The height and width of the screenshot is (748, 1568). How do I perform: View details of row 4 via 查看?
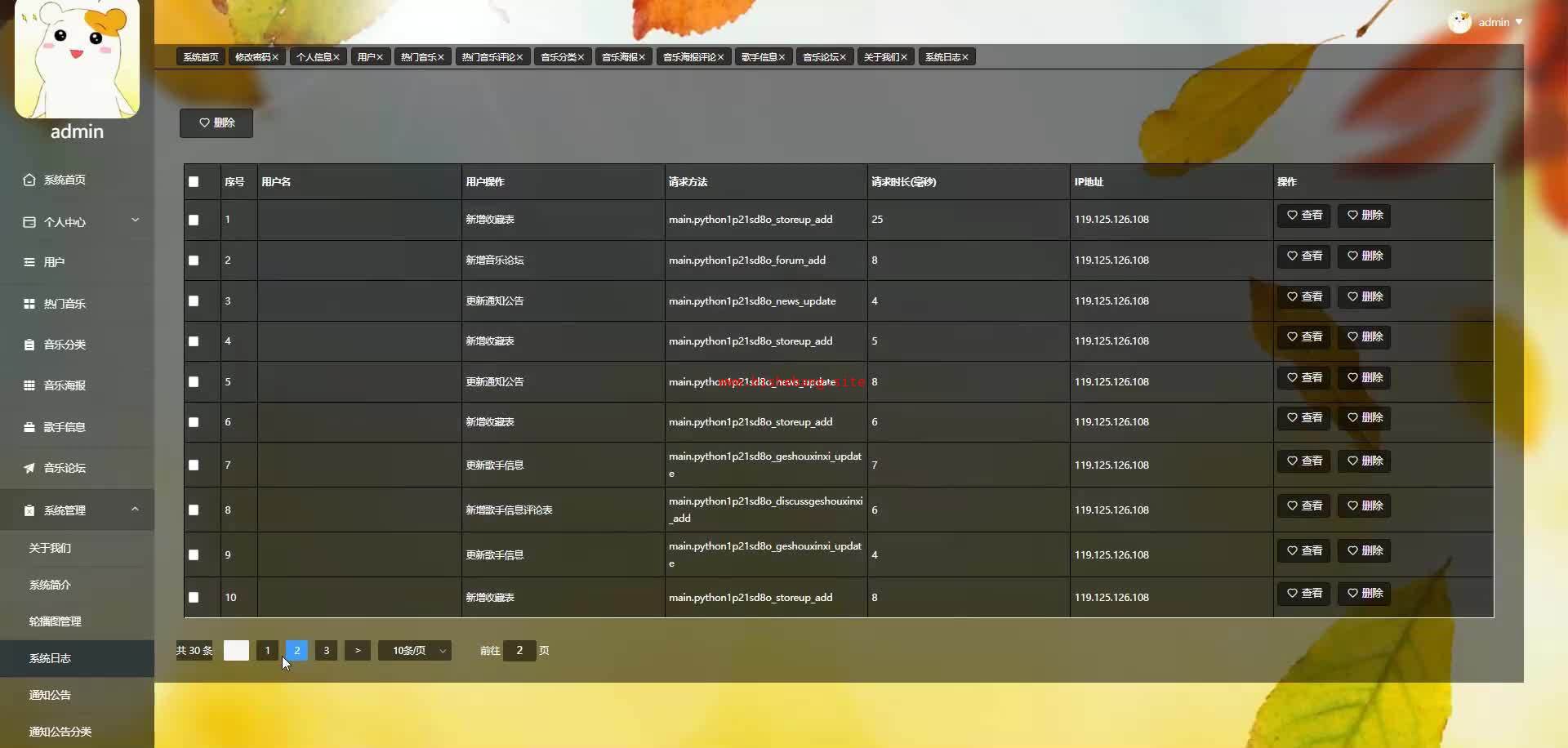(x=1304, y=337)
